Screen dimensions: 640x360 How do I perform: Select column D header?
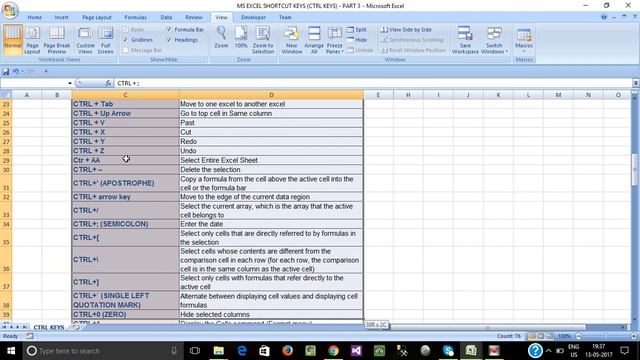pyautogui.click(x=271, y=95)
